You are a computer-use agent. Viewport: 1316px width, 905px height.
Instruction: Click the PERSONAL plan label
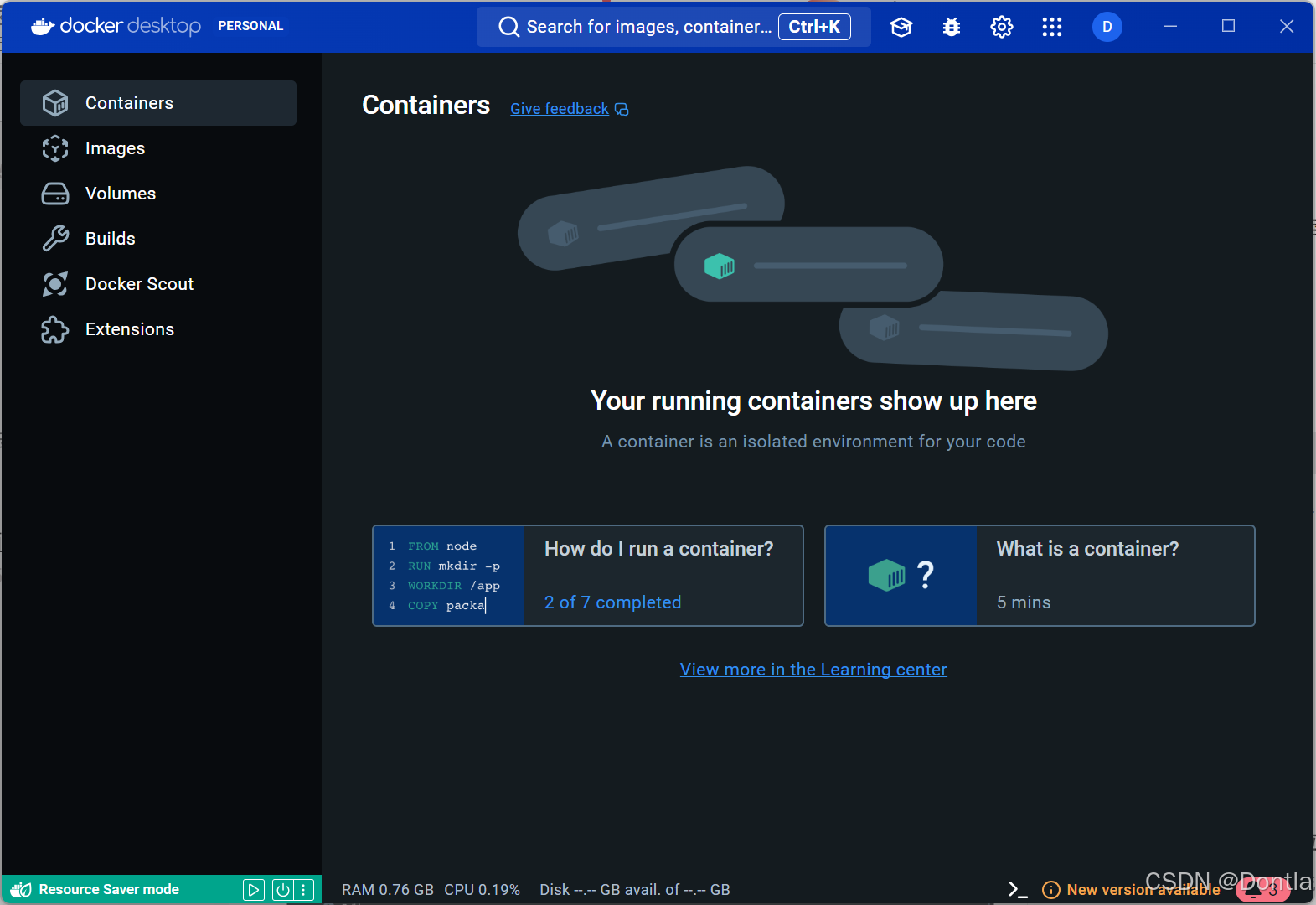click(250, 26)
